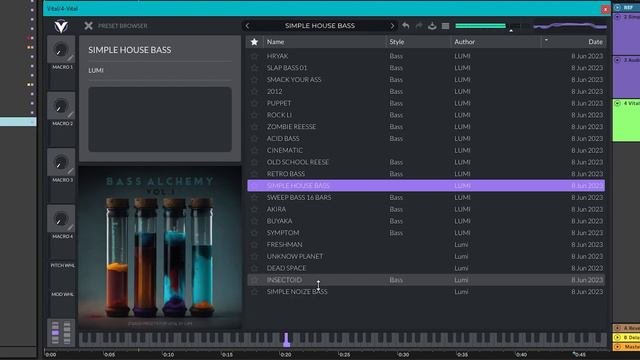Favorite the FRESHMAN preset star
640x360 pixels.
pos(254,244)
